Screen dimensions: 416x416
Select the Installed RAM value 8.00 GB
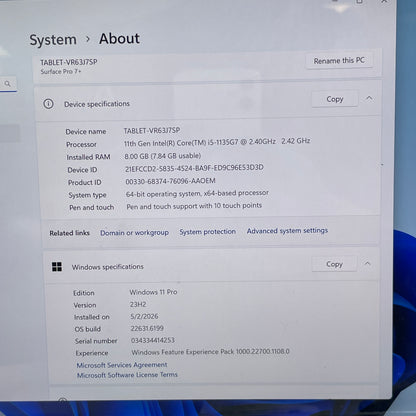pyautogui.click(x=163, y=156)
